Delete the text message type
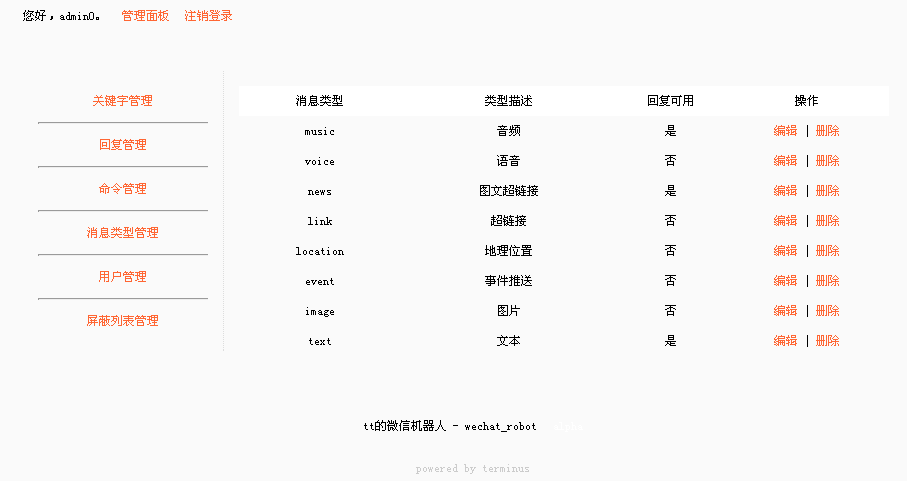The height and width of the screenshot is (481, 907). point(827,341)
